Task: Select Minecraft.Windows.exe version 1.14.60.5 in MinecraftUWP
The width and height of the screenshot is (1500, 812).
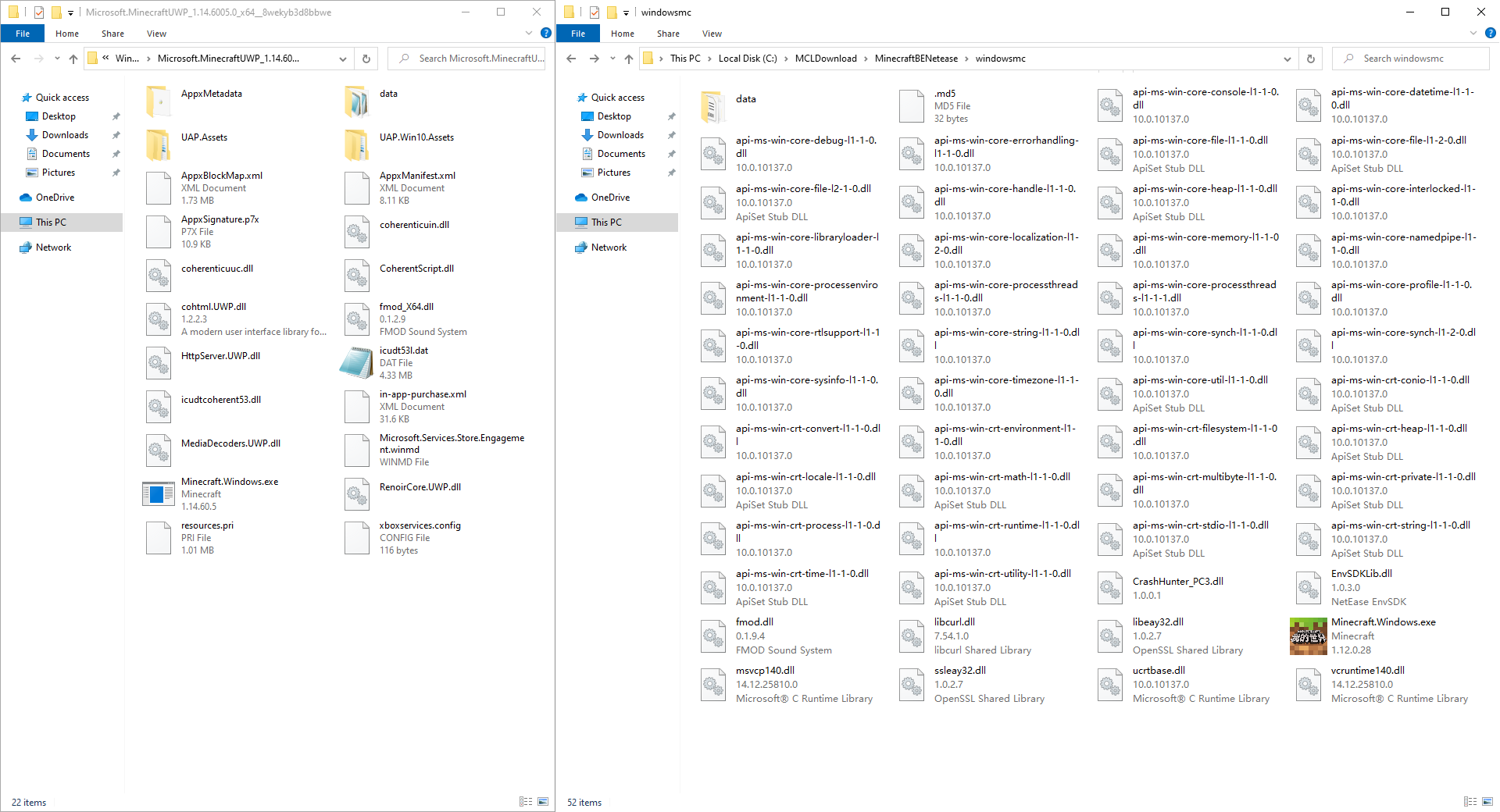Action: 233,494
